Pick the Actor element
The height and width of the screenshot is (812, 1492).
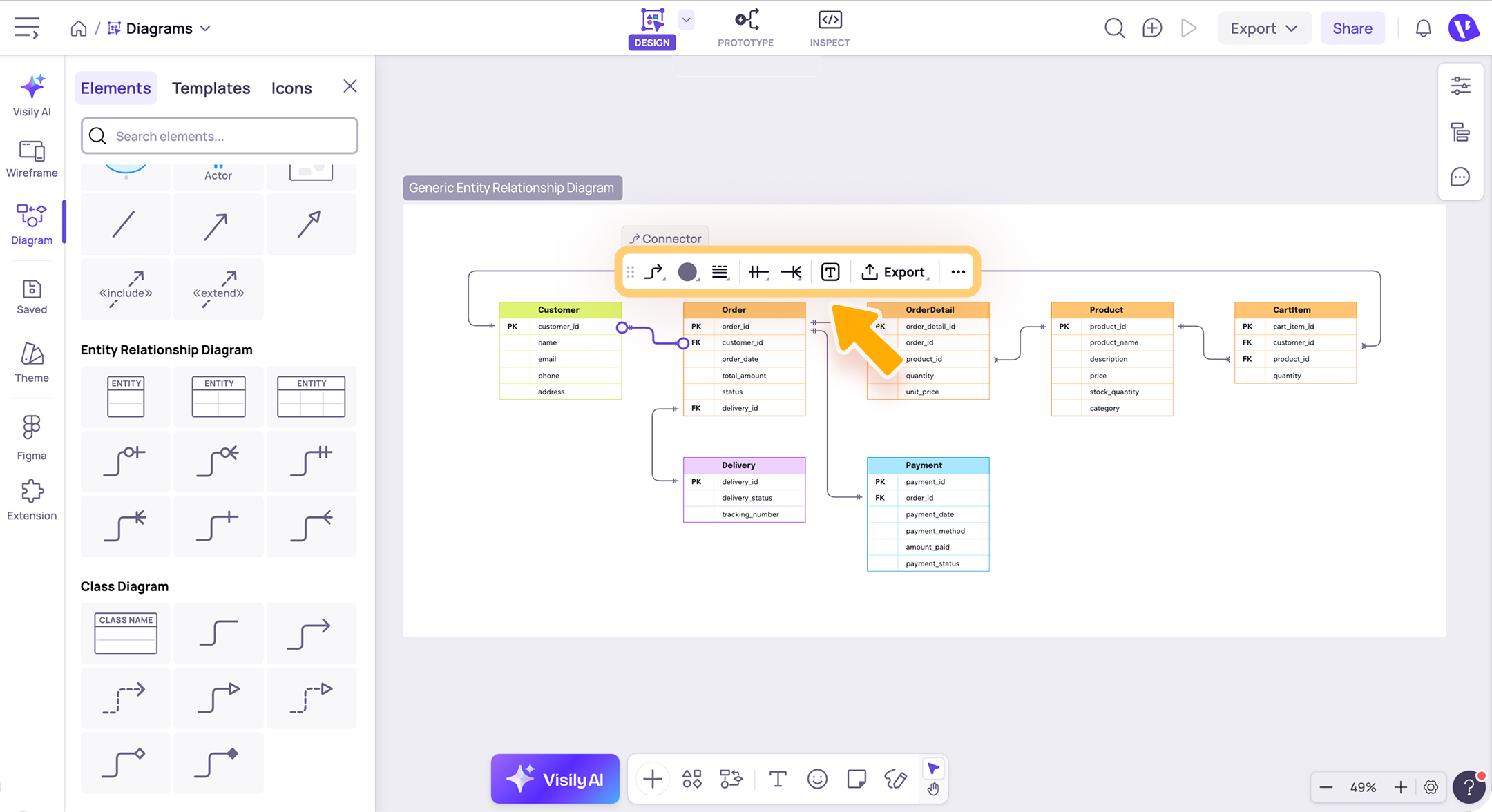218,175
